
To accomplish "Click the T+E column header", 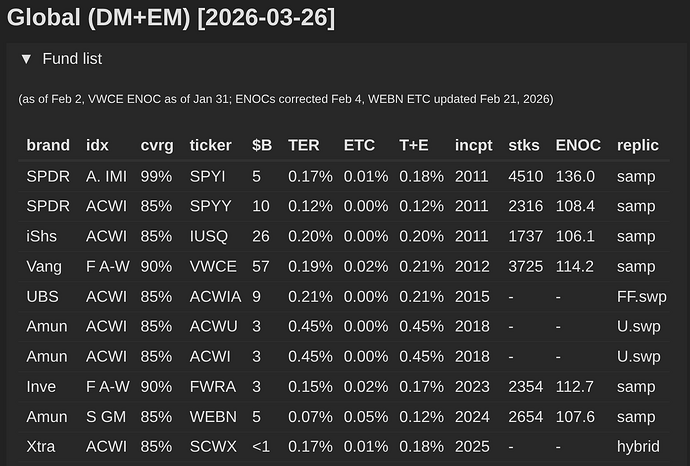I will click(x=414, y=145).
